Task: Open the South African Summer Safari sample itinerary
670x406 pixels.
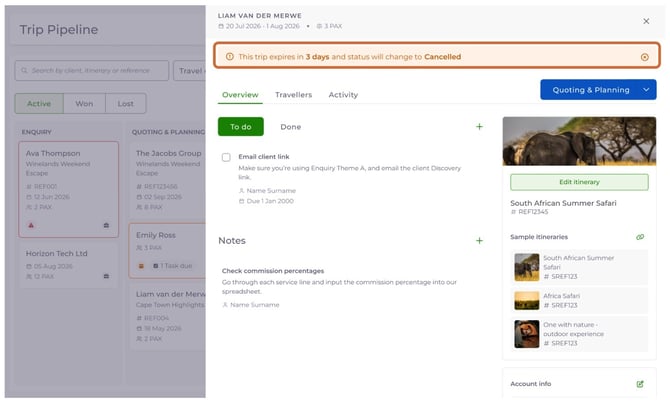Action: (x=579, y=267)
